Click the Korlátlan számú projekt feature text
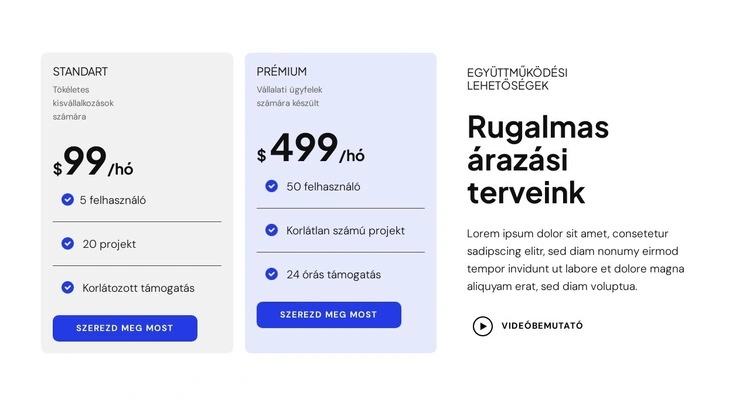Image resolution: width=750 pixels, height=406 pixels. coord(345,230)
